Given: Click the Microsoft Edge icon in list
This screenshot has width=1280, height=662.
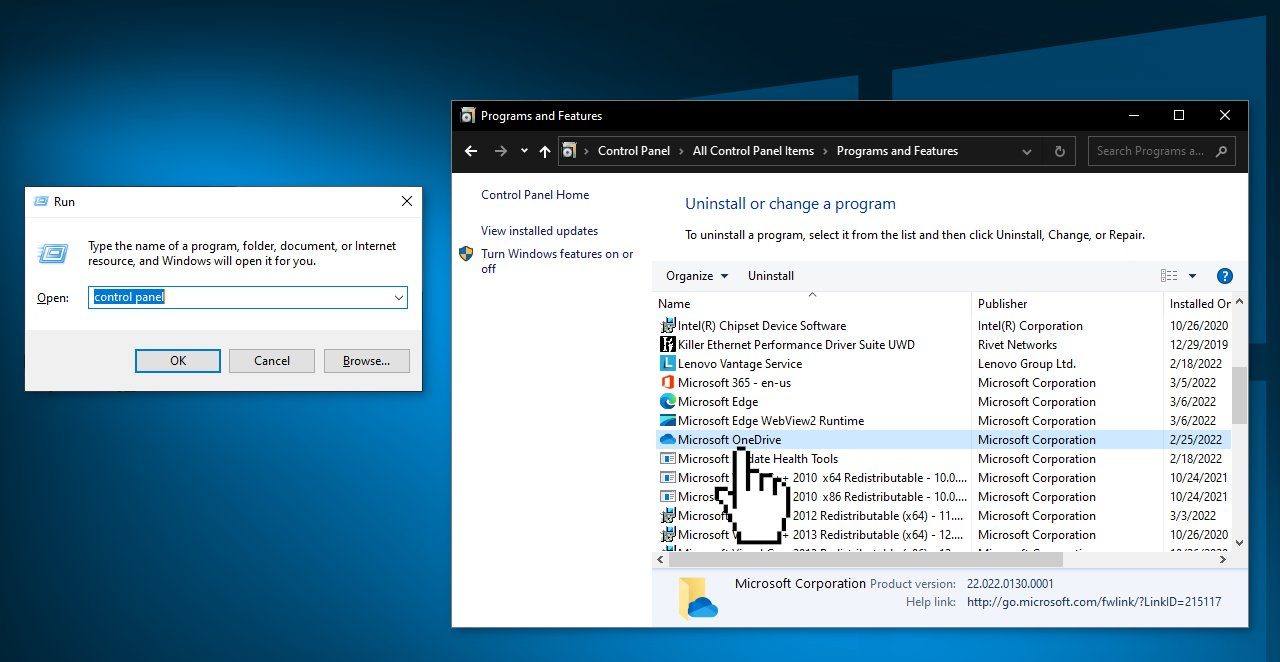Looking at the screenshot, I should point(668,402).
